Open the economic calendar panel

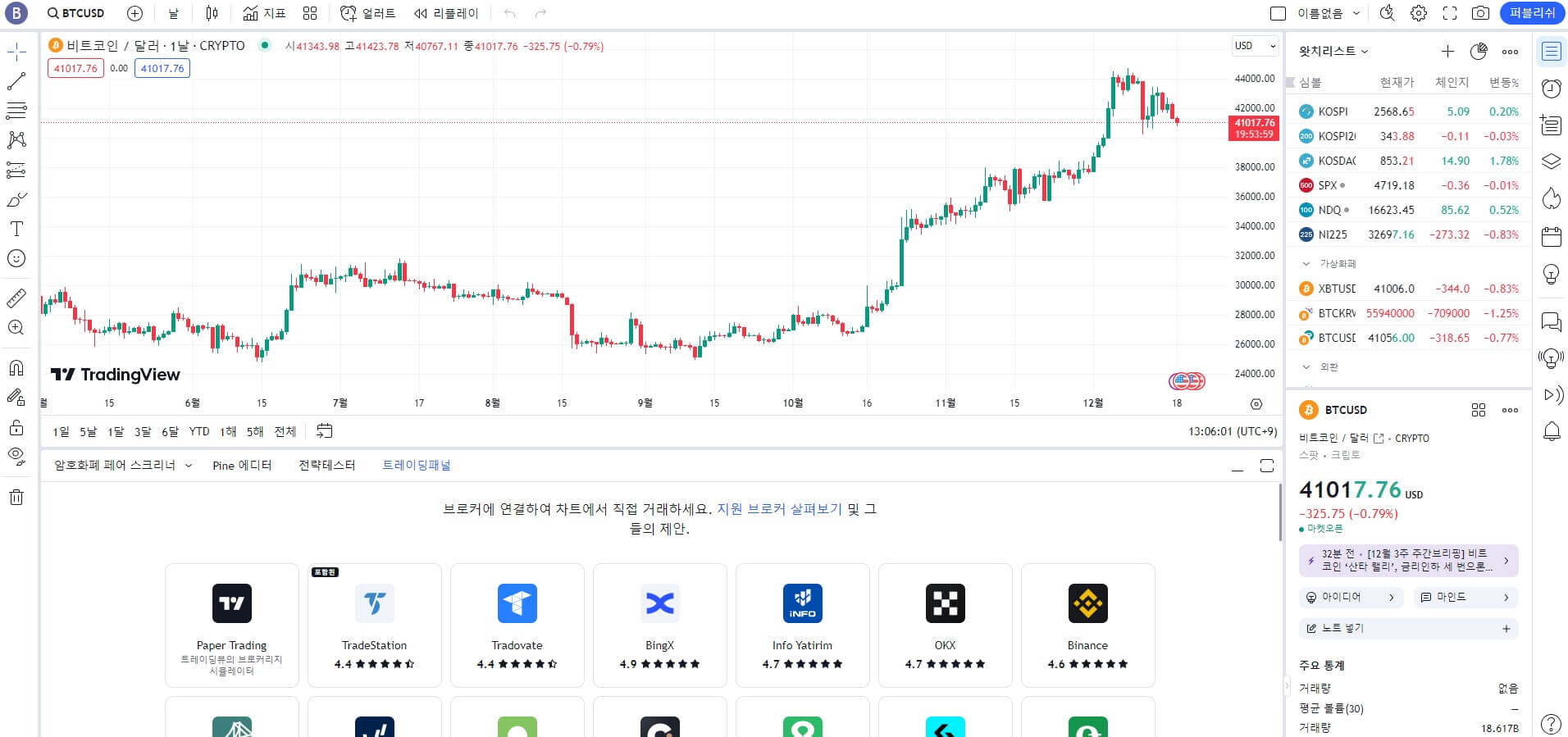click(x=1551, y=237)
